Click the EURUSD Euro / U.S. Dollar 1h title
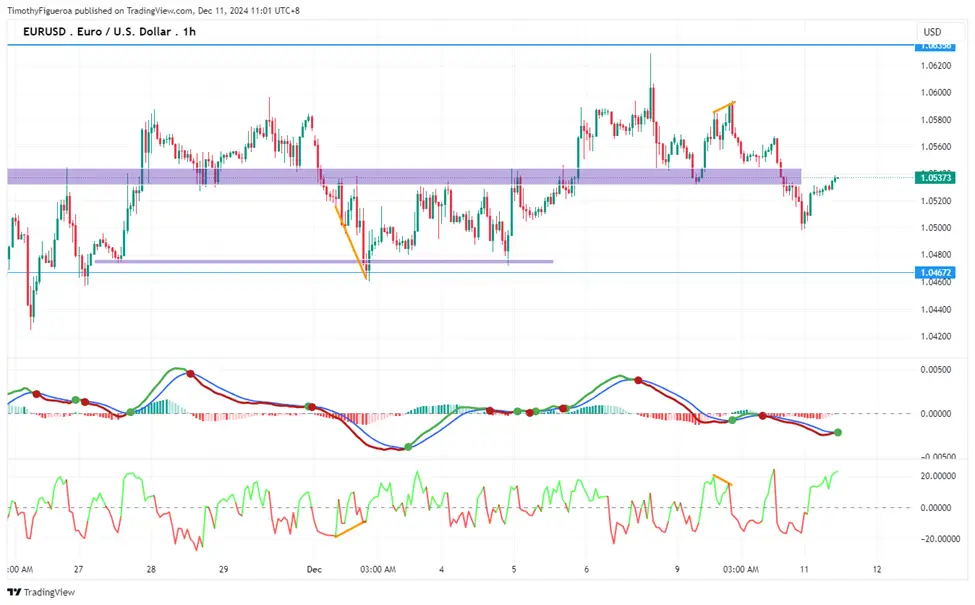The width and height of the screenshot is (975, 605). pos(109,32)
